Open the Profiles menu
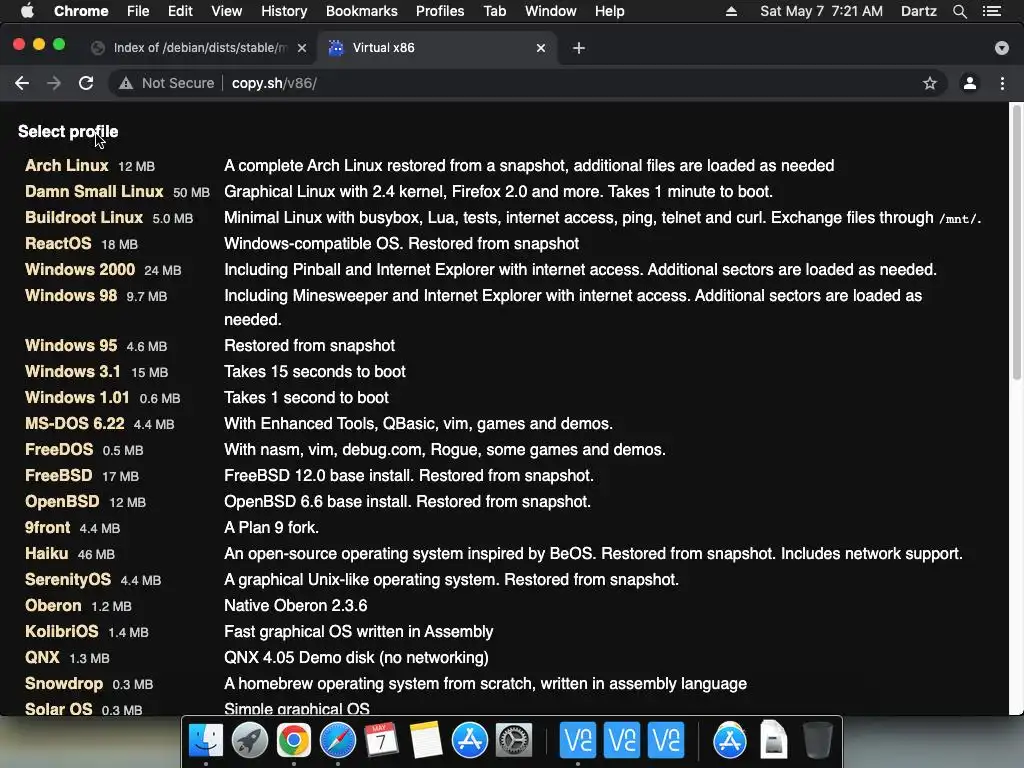 (x=440, y=11)
